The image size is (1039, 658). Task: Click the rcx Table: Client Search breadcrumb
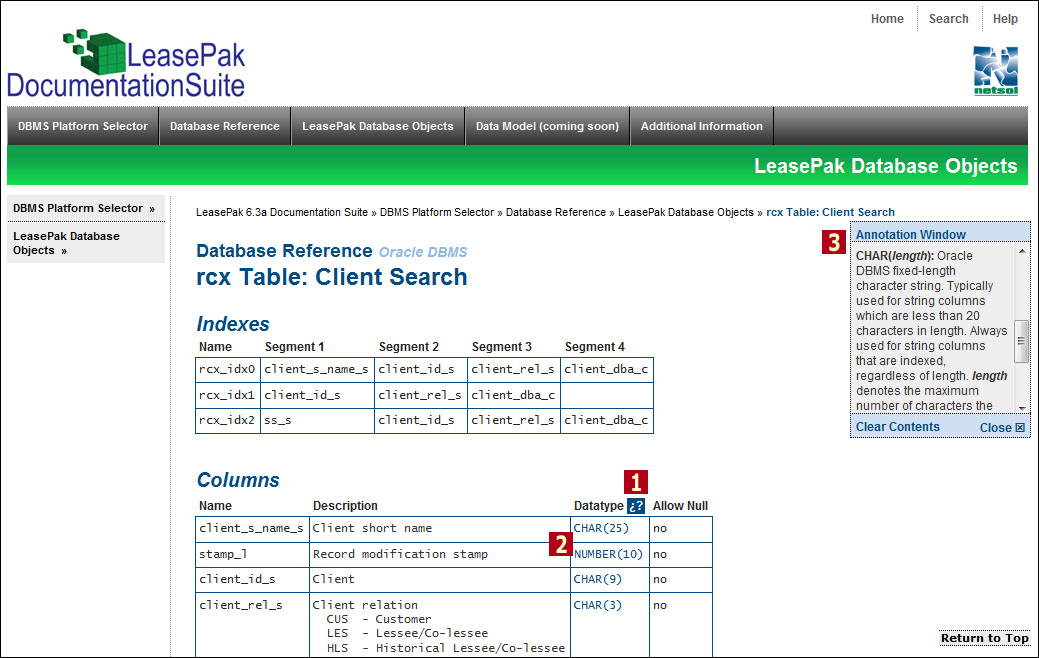[830, 212]
